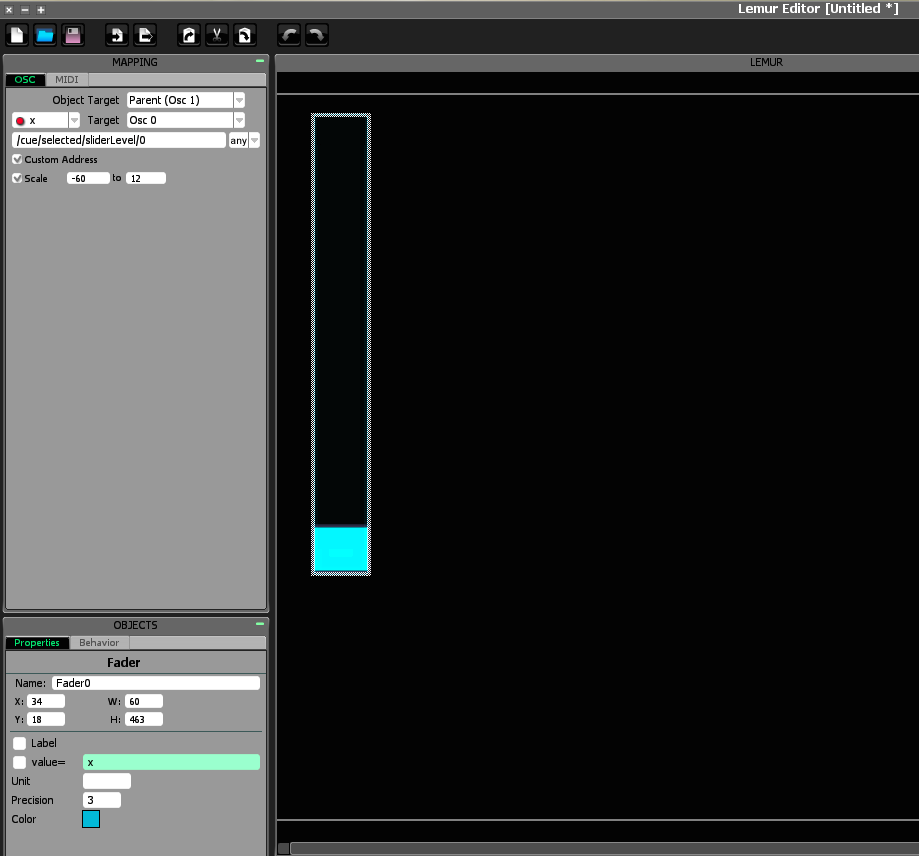Save the project with the floppy icon

tap(72, 36)
